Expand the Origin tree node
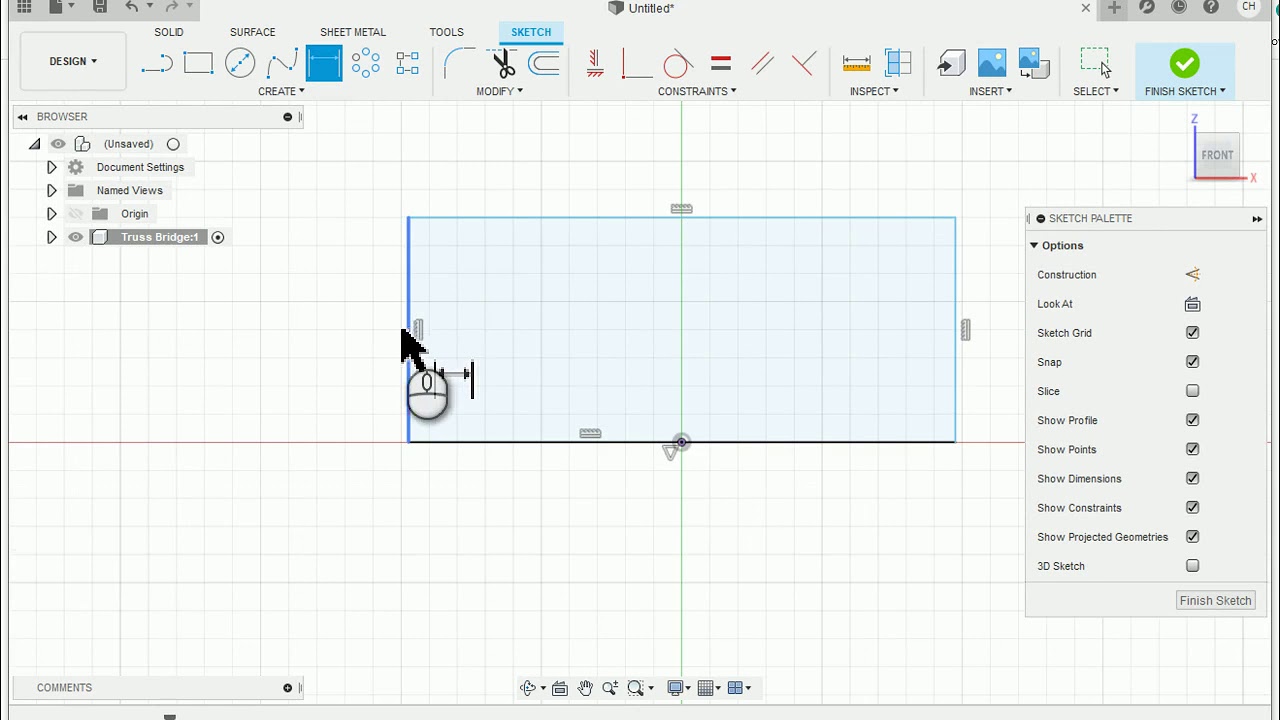 [x=52, y=214]
